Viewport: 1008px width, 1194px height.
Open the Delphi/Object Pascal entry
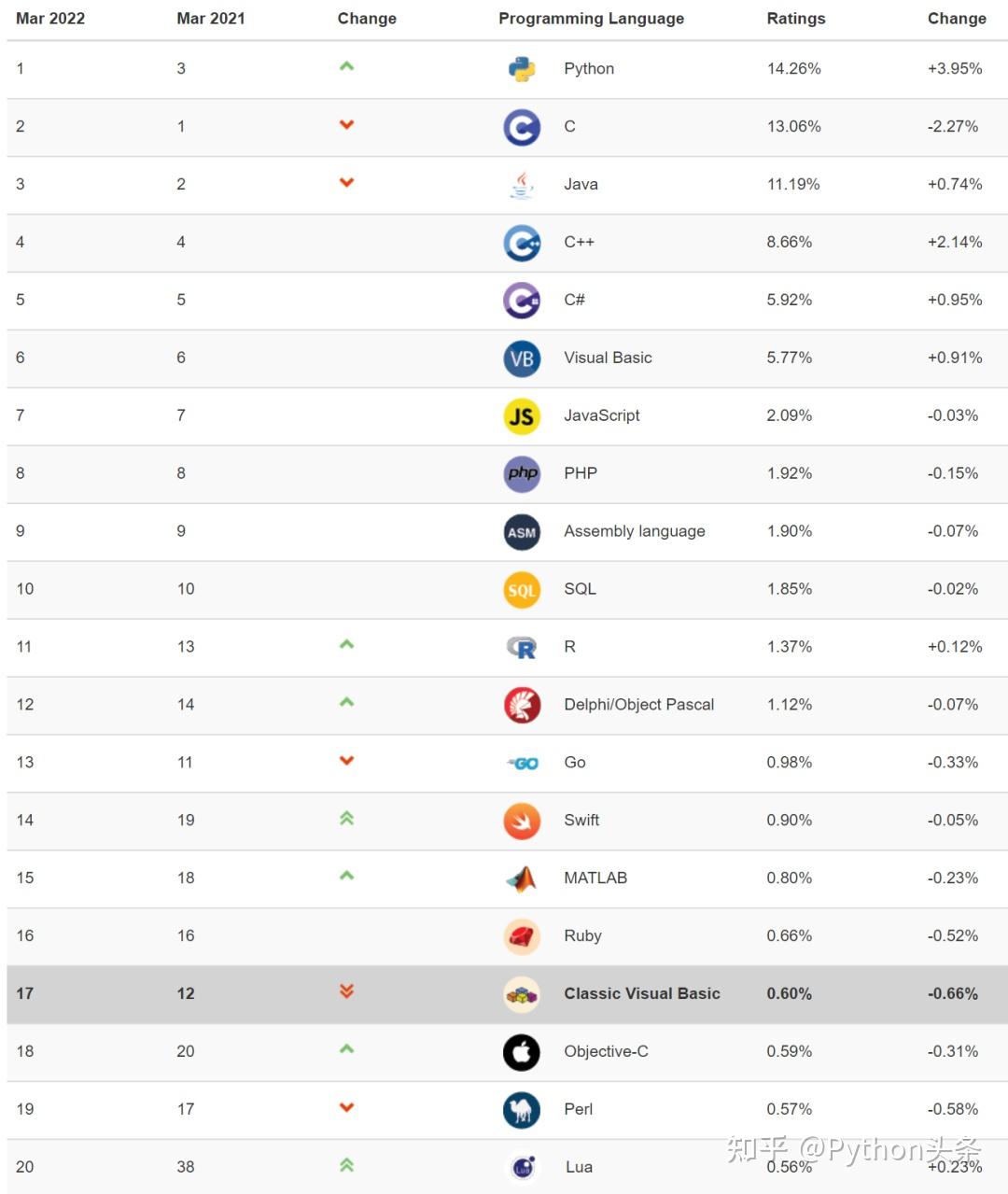click(638, 705)
